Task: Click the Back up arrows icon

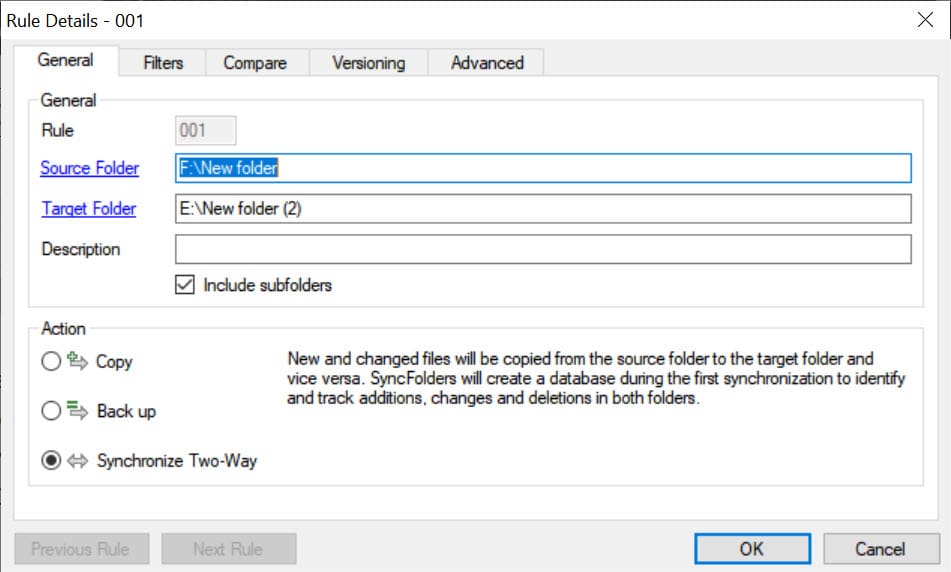Action: click(78, 411)
